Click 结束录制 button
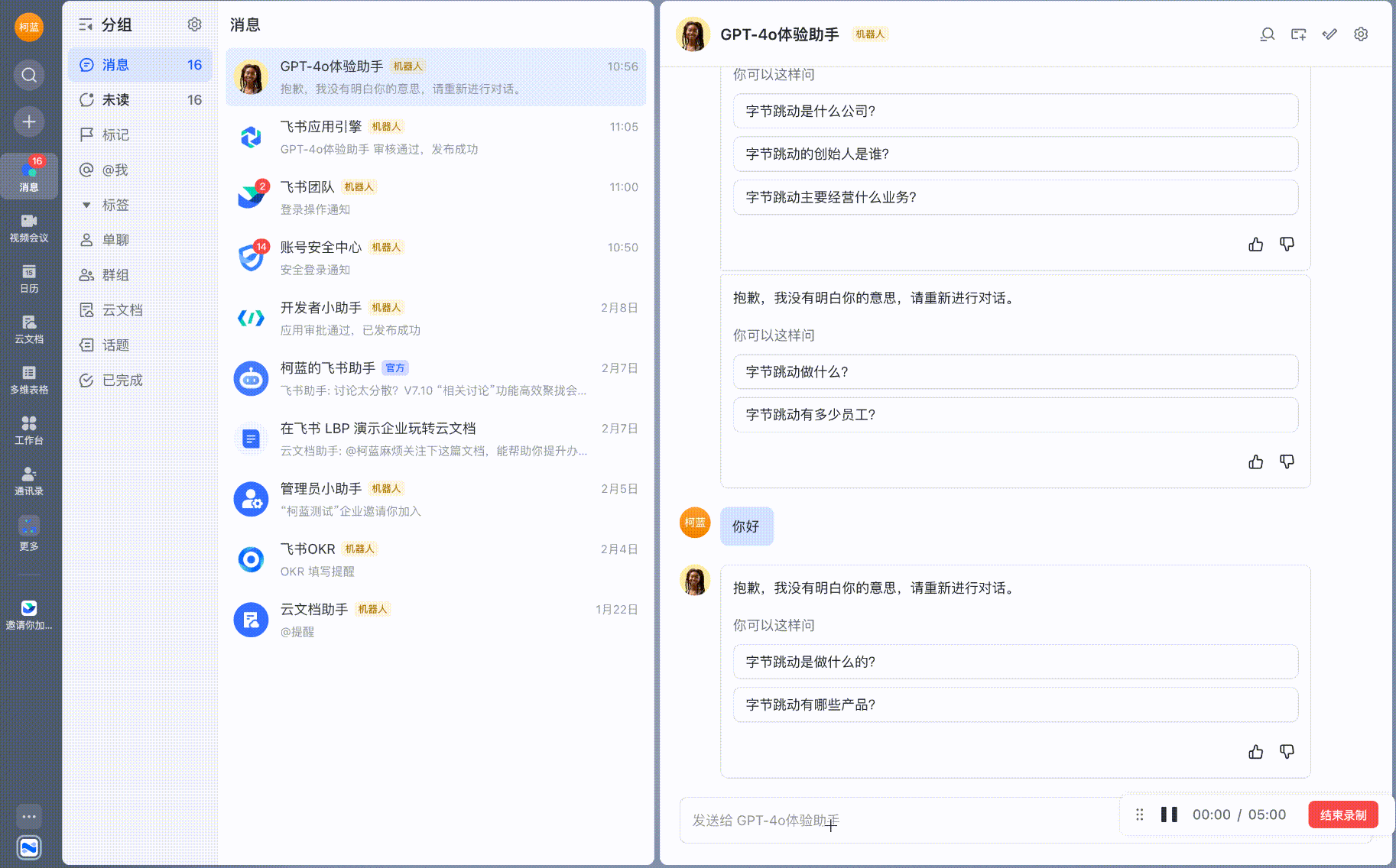This screenshot has width=1396, height=868. pyautogui.click(x=1343, y=815)
